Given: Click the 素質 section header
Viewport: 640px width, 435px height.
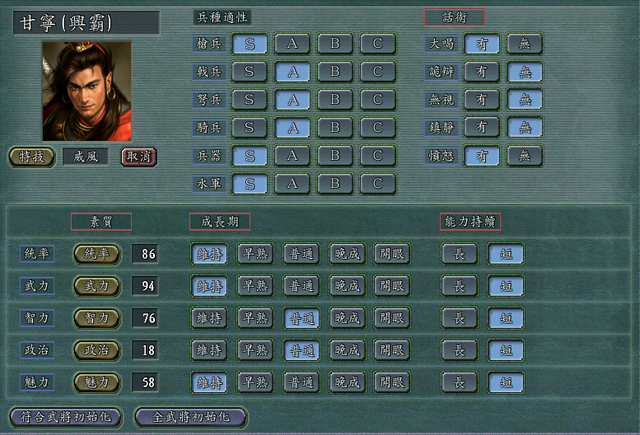Looking at the screenshot, I should point(101,222).
